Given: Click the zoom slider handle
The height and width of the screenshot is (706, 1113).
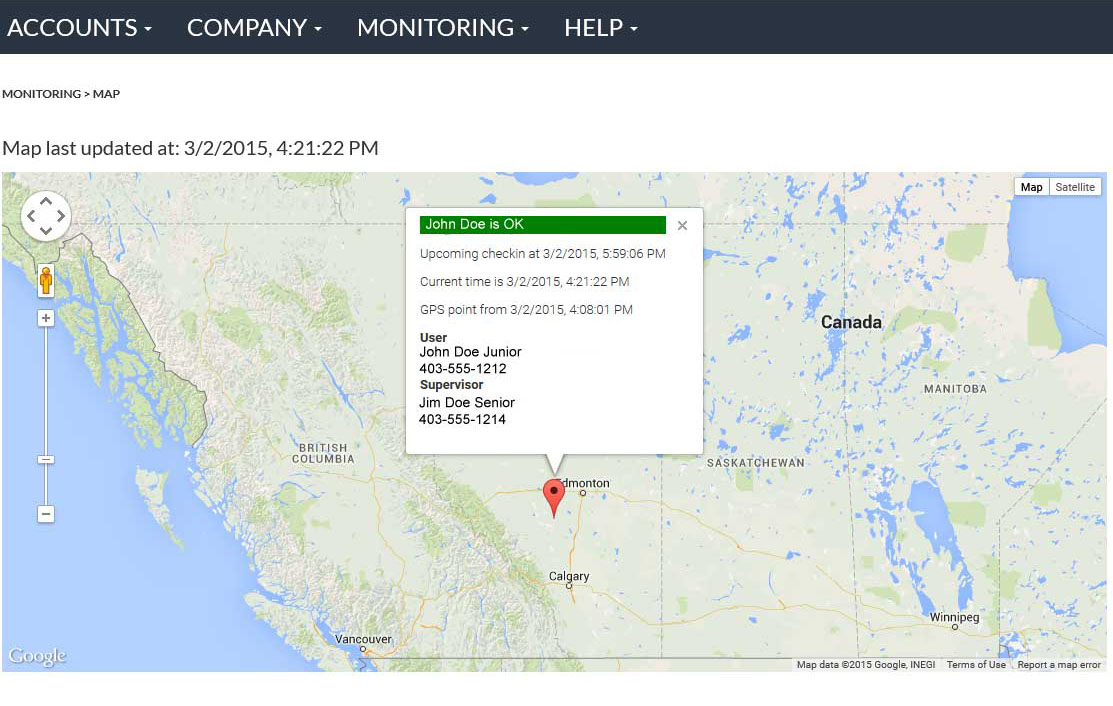Looking at the screenshot, I should pyautogui.click(x=45, y=460).
